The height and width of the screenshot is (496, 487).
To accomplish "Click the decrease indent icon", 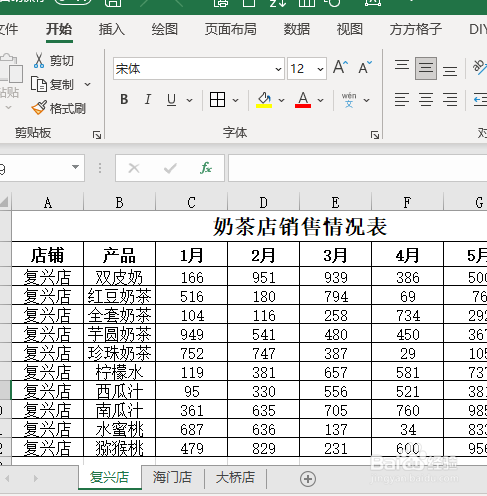I will [x=480, y=100].
